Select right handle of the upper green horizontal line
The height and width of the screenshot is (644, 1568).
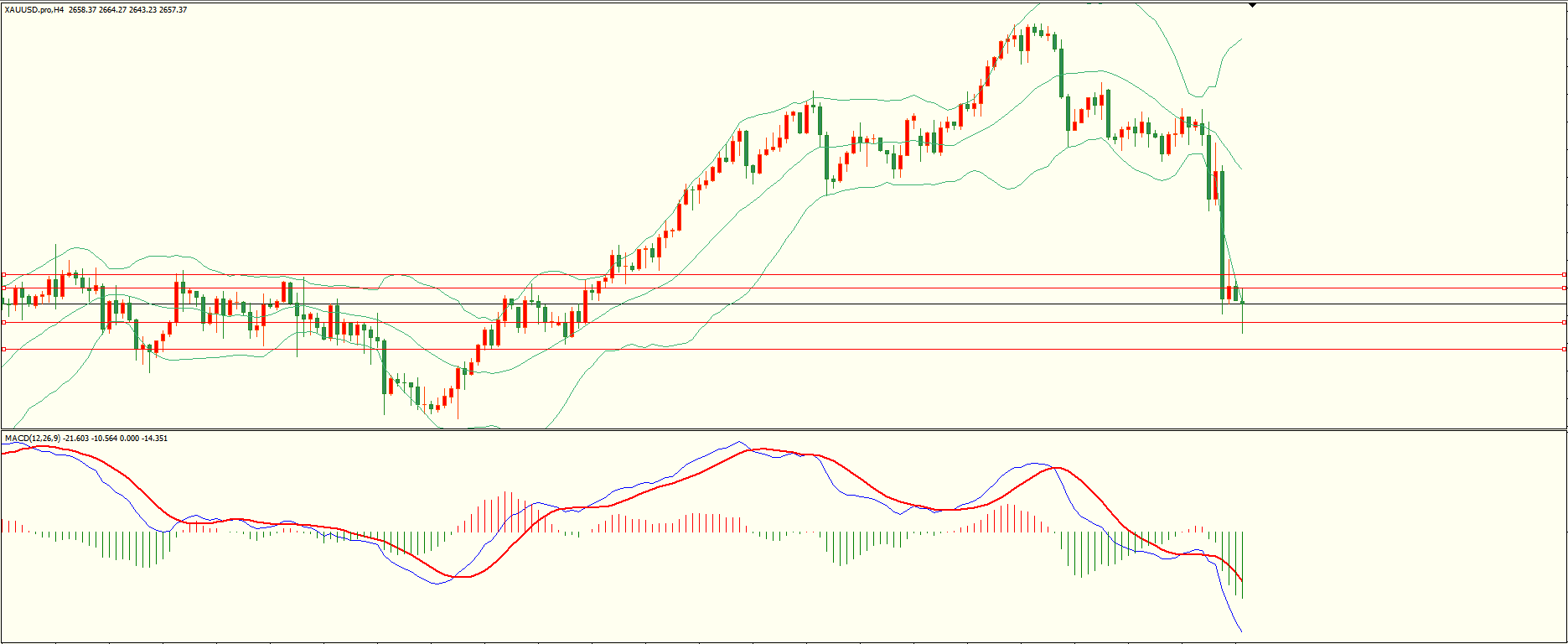[x=1564, y=274]
